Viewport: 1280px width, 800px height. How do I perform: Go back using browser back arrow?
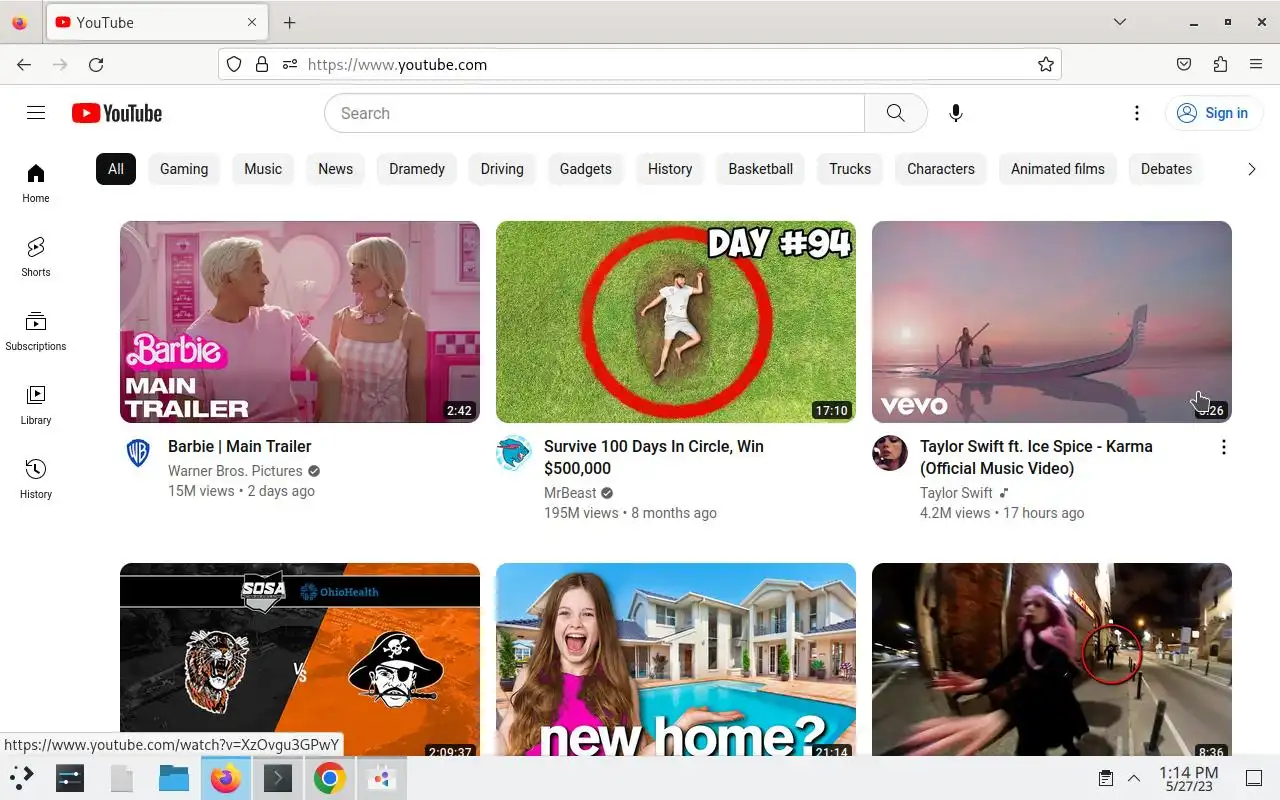[24, 64]
